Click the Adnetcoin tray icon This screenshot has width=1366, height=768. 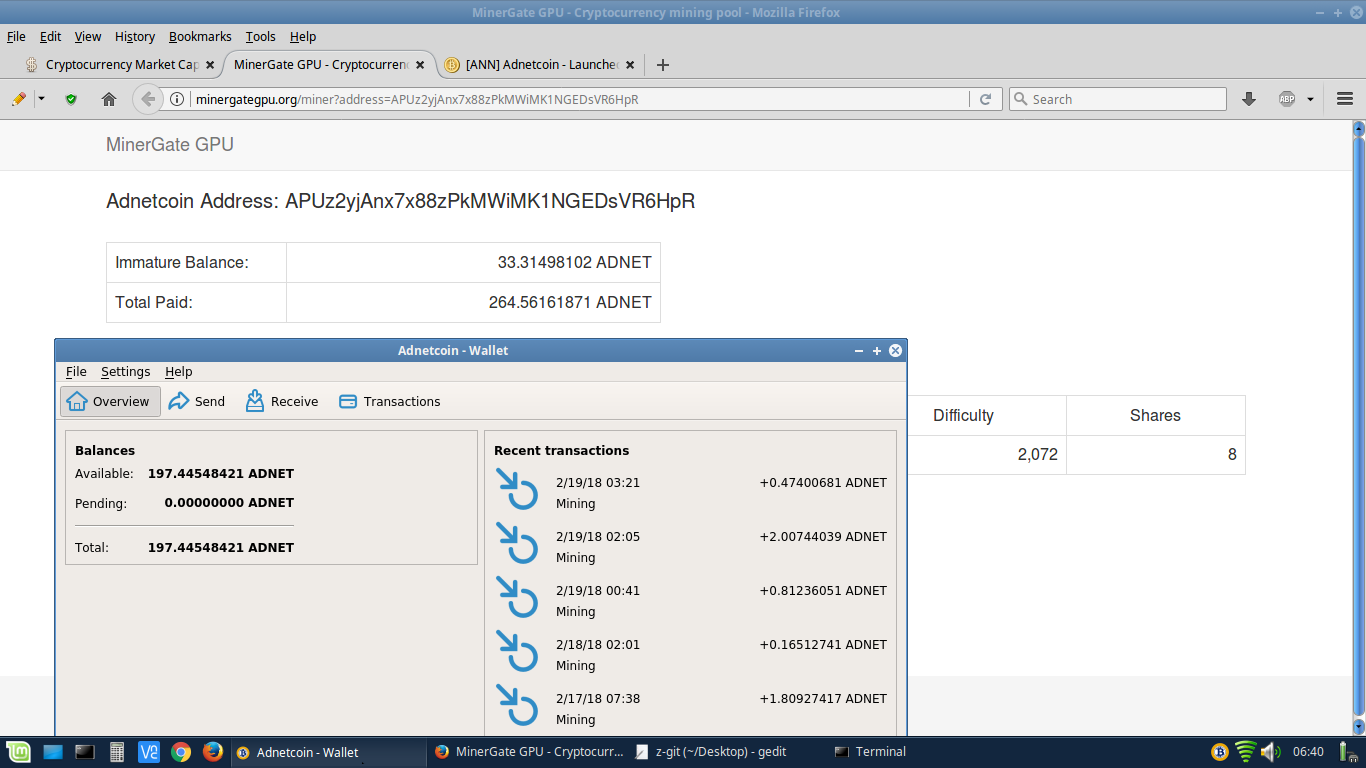point(1219,752)
